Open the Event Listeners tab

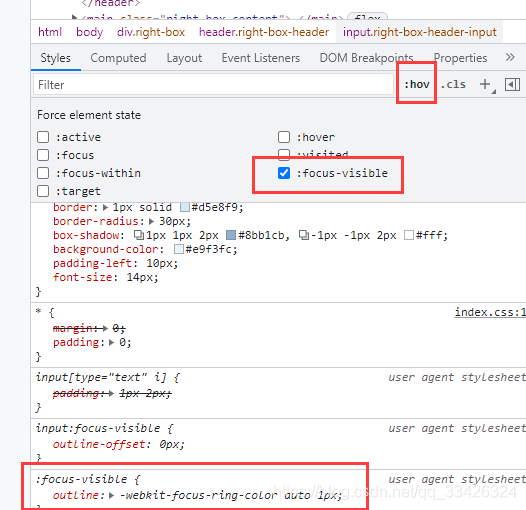point(261,58)
